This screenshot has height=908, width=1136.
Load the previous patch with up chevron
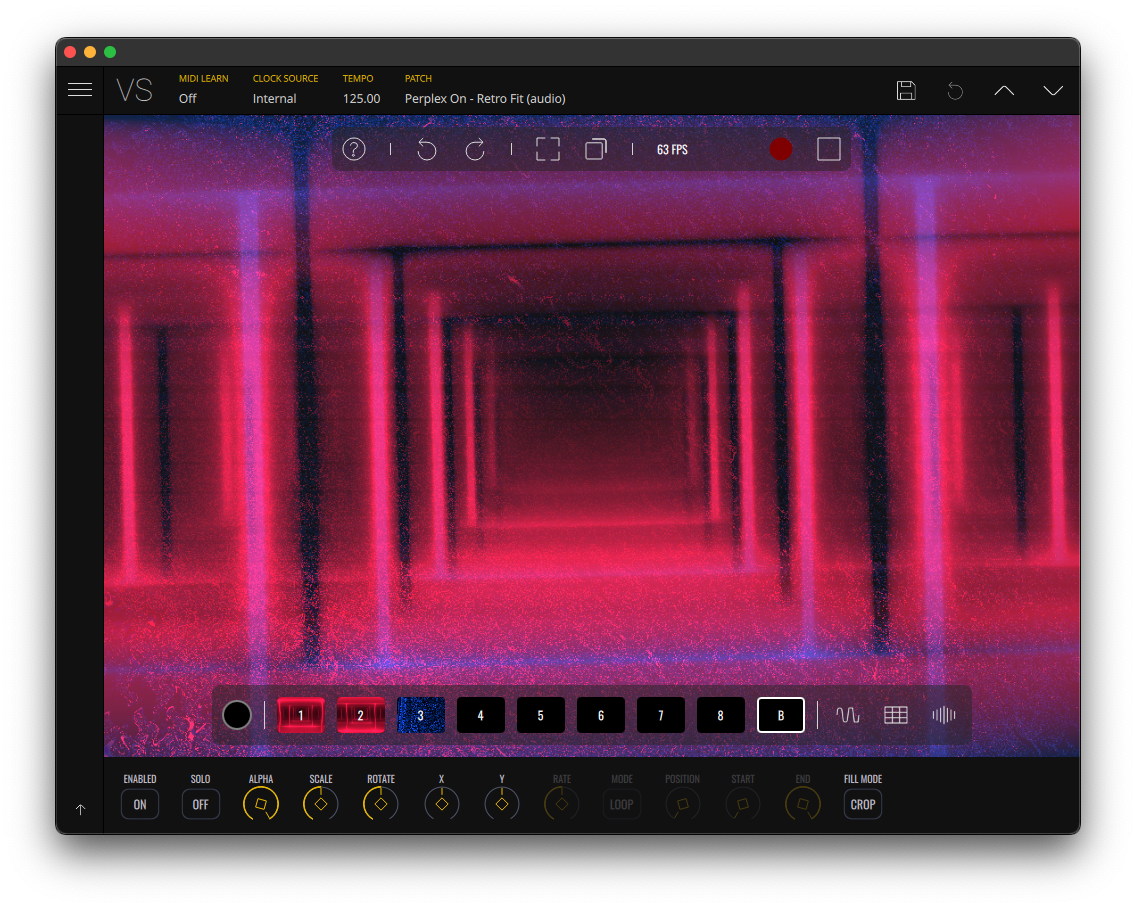click(x=1004, y=91)
